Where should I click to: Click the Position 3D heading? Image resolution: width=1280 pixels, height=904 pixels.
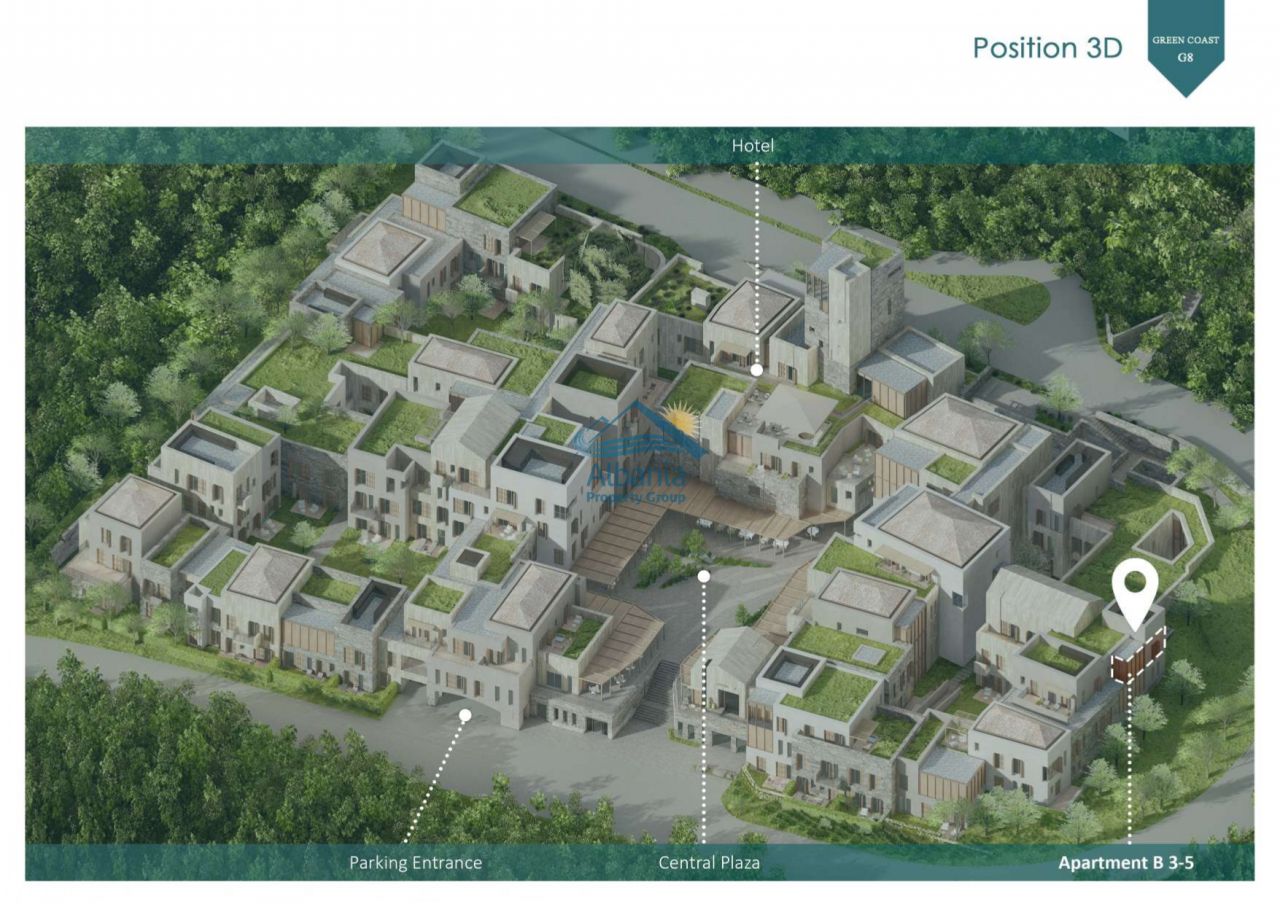1047,48
